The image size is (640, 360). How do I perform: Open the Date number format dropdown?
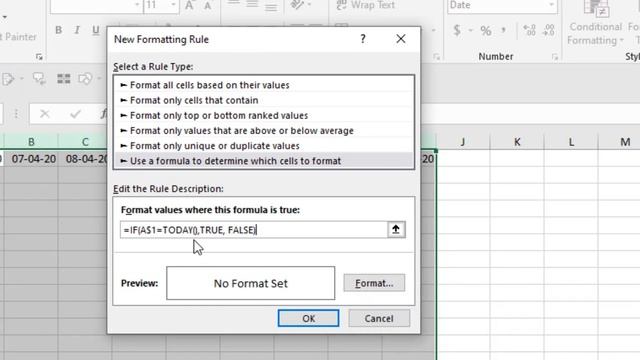click(x=551, y=5)
